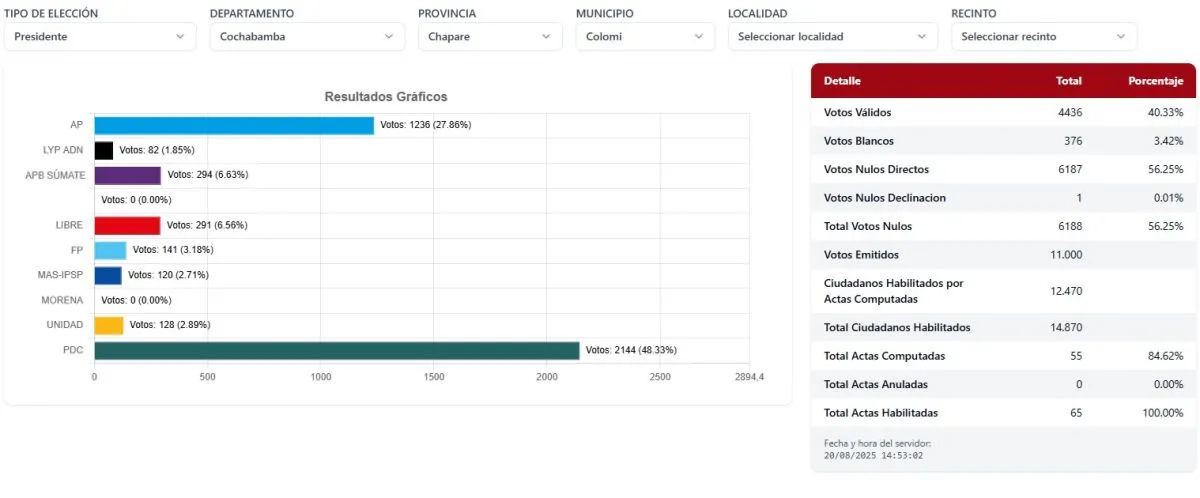Expand the Seleccionar recinto dropdown
The width and height of the screenshot is (1200, 498).
click(x=1044, y=37)
